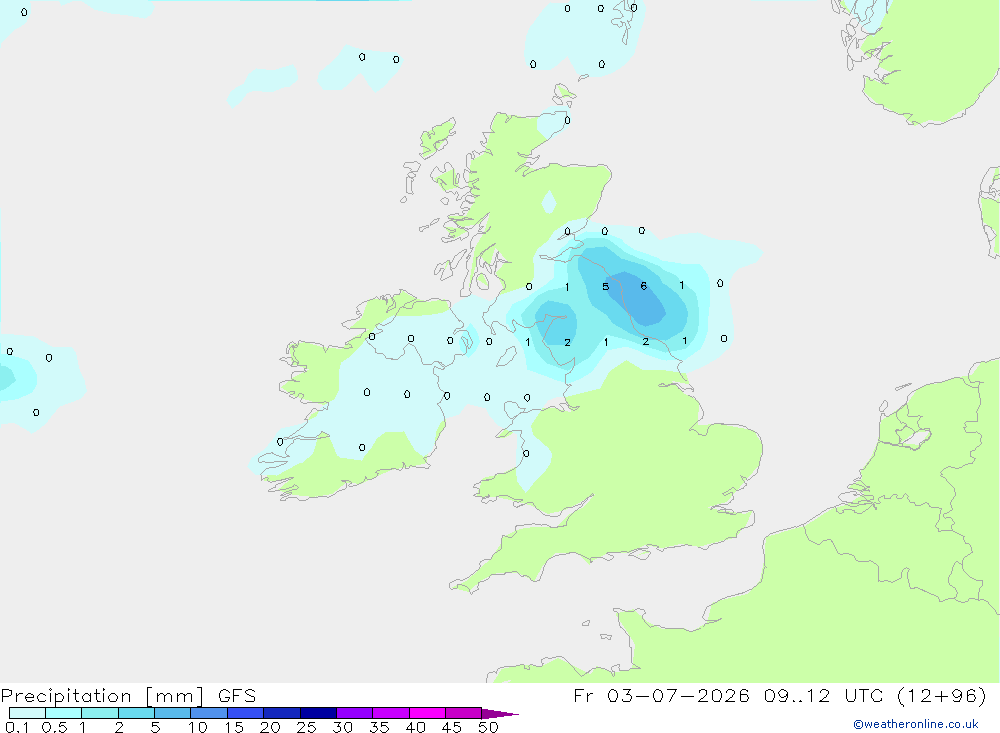
Task: Click the '0.5' legend scale label
Action: (x=54, y=727)
